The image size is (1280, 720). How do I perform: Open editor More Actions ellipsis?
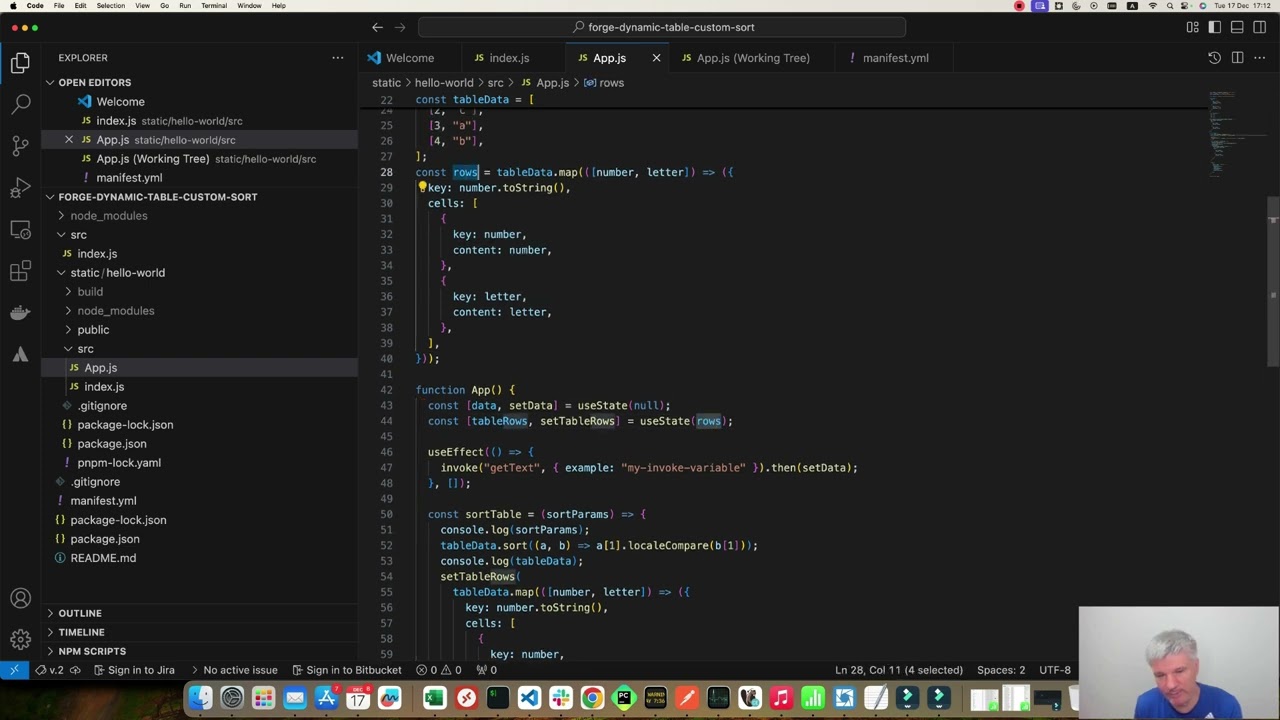point(1259,58)
